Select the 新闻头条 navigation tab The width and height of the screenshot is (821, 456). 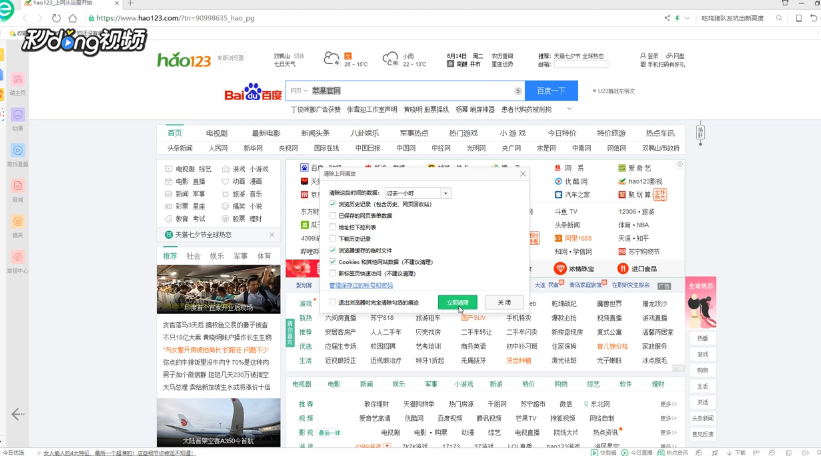click(315, 133)
